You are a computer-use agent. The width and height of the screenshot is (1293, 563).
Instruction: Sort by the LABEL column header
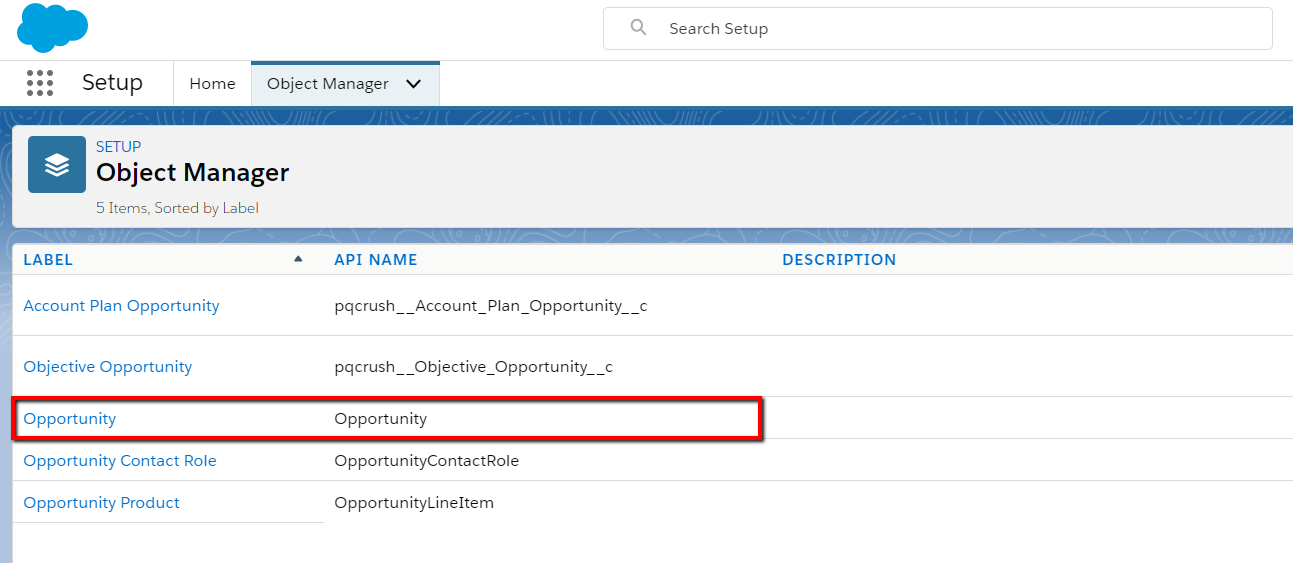48,260
